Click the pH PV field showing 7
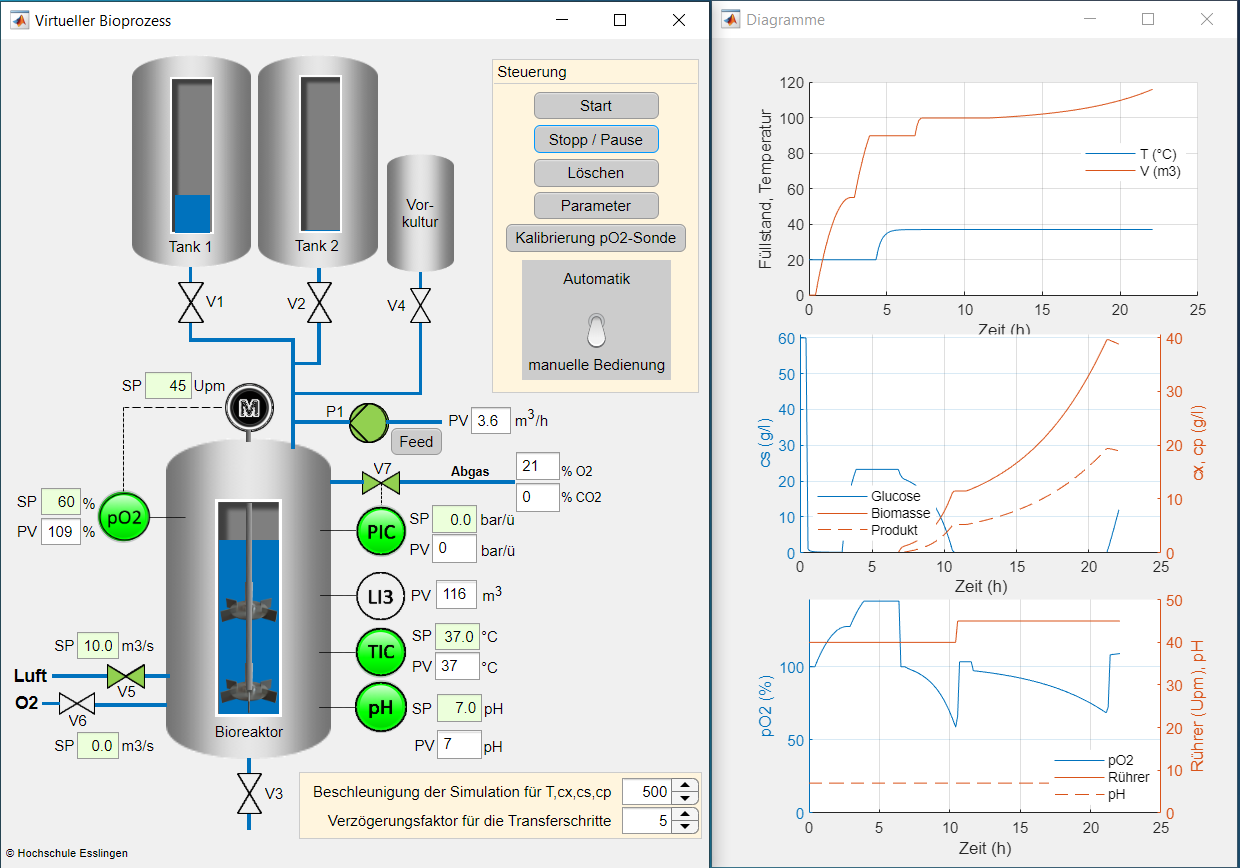This screenshot has height=868, width=1240. pos(458,745)
